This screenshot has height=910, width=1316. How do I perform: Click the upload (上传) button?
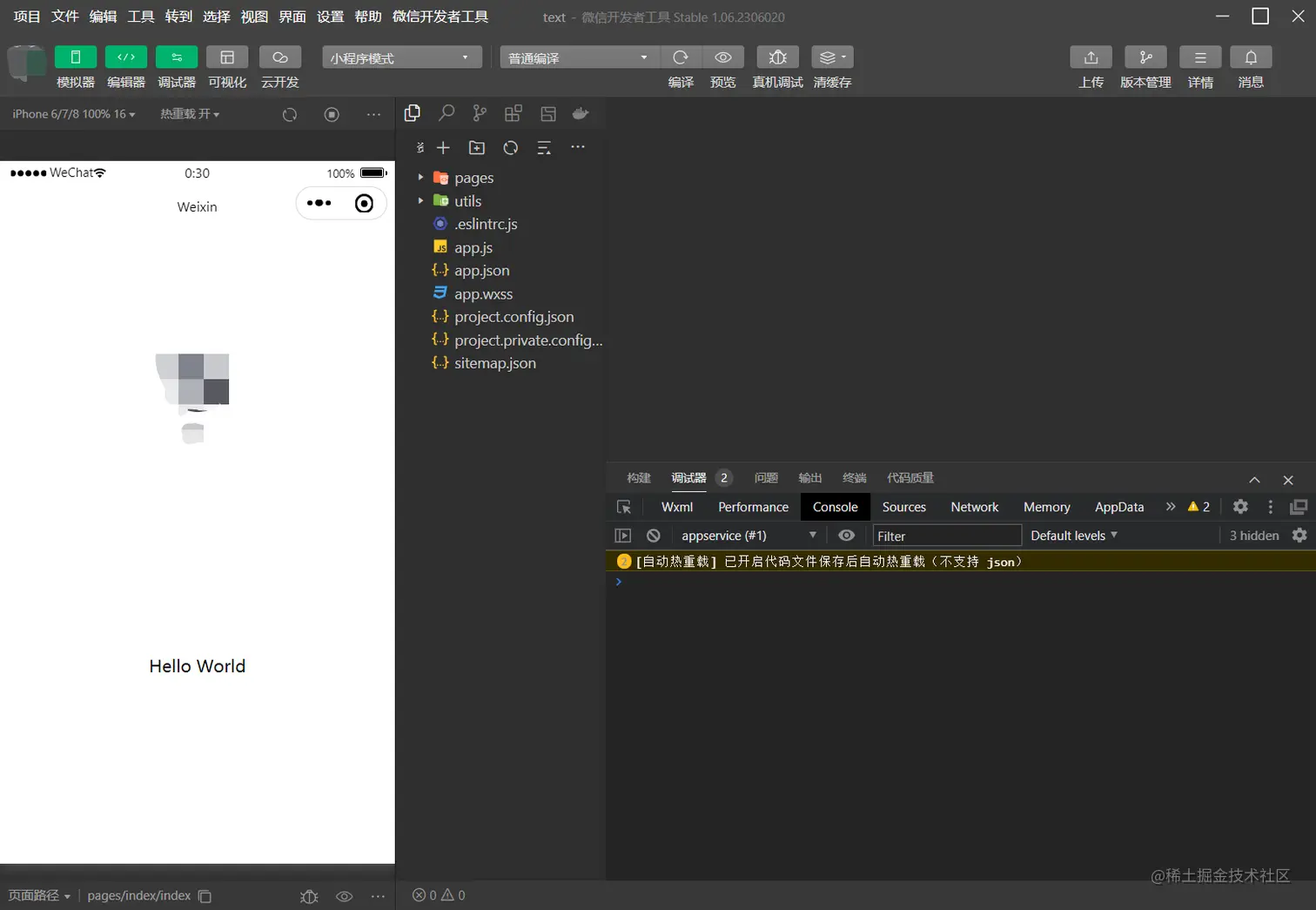point(1091,57)
